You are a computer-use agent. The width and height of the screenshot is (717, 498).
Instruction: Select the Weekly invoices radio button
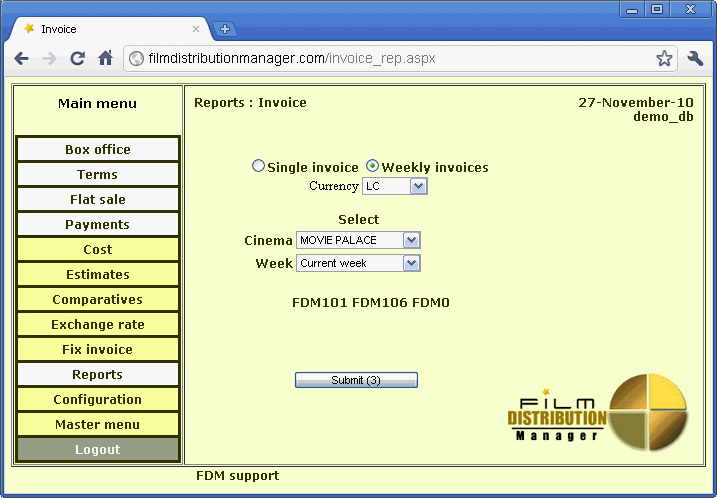point(373,167)
